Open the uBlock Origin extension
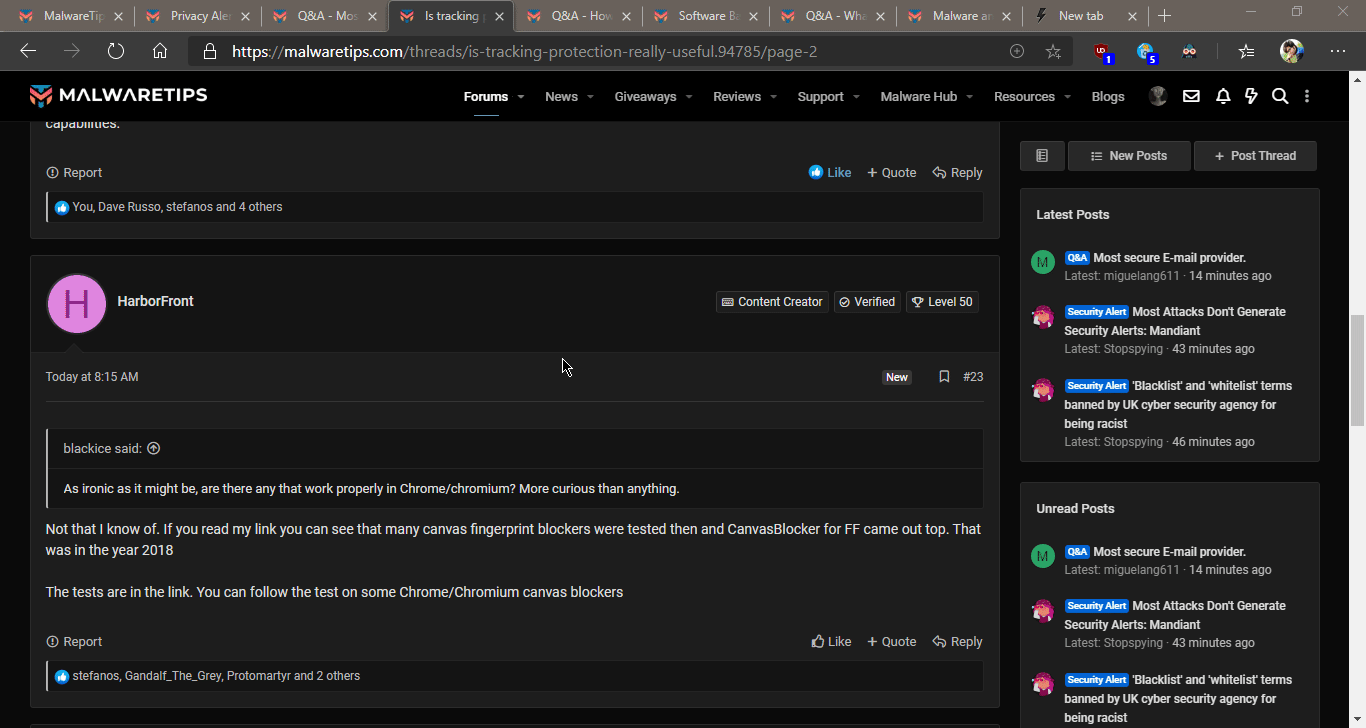The image size is (1366, 728). point(1102,52)
